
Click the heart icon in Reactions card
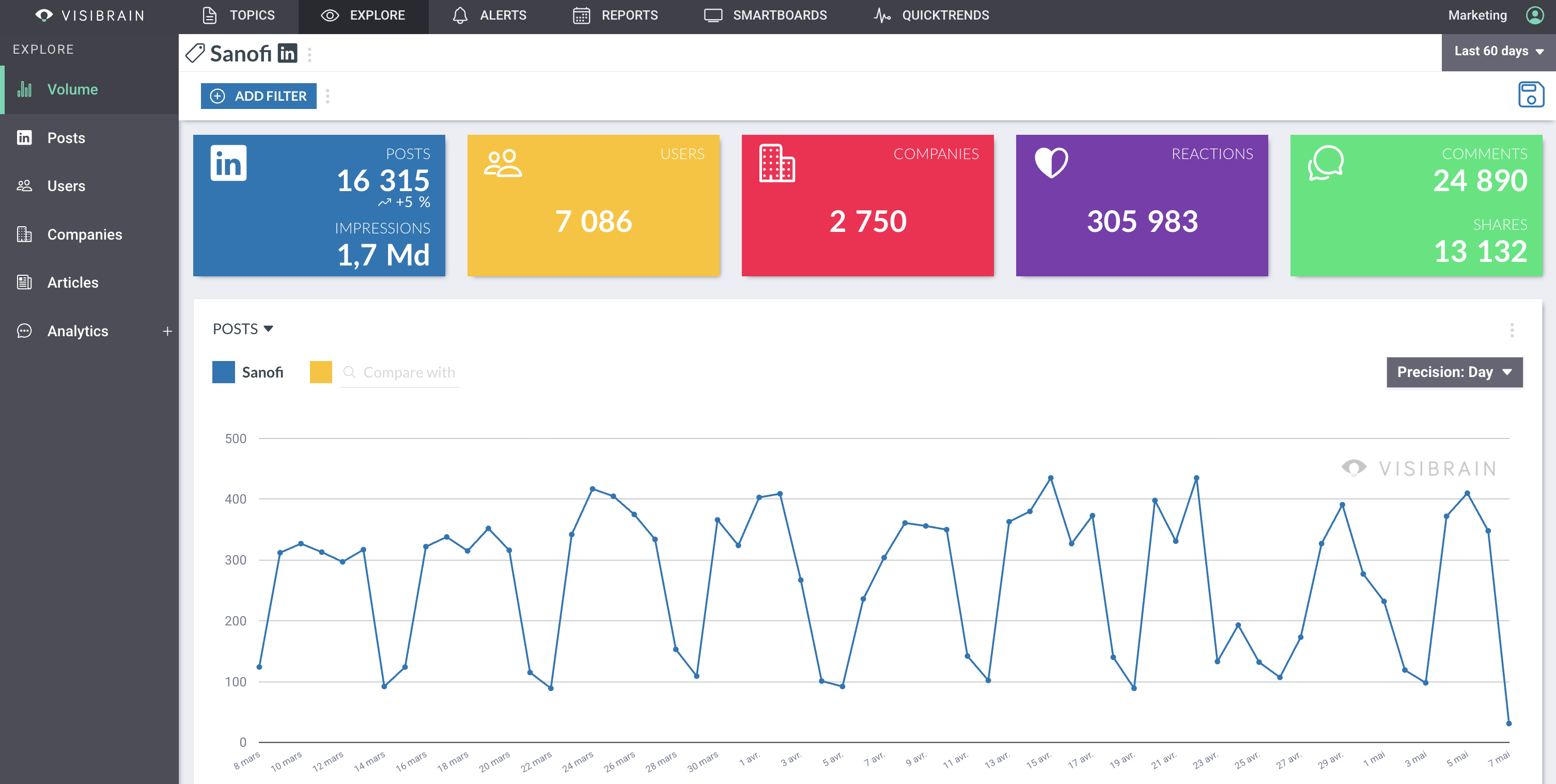(1051, 163)
